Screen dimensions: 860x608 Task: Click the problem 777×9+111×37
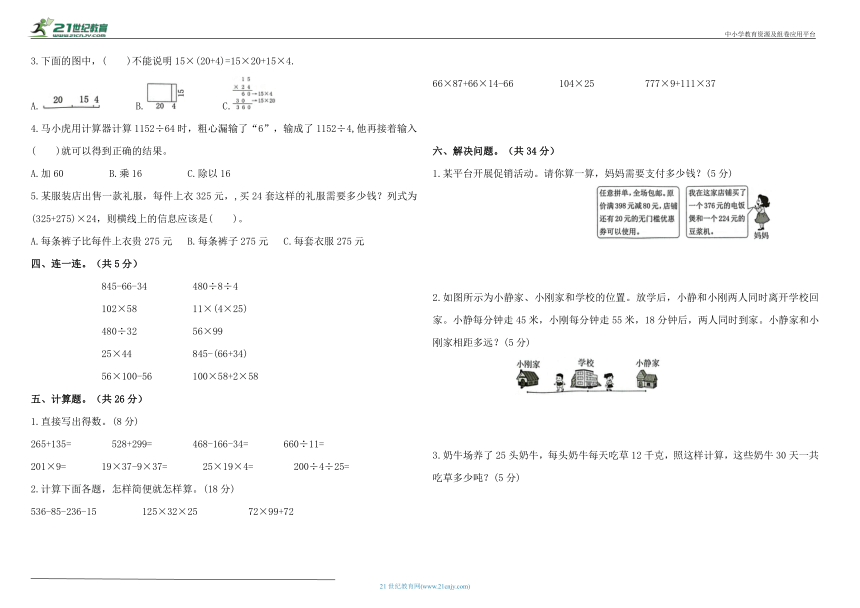pyautogui.click(x=680, y=83)
